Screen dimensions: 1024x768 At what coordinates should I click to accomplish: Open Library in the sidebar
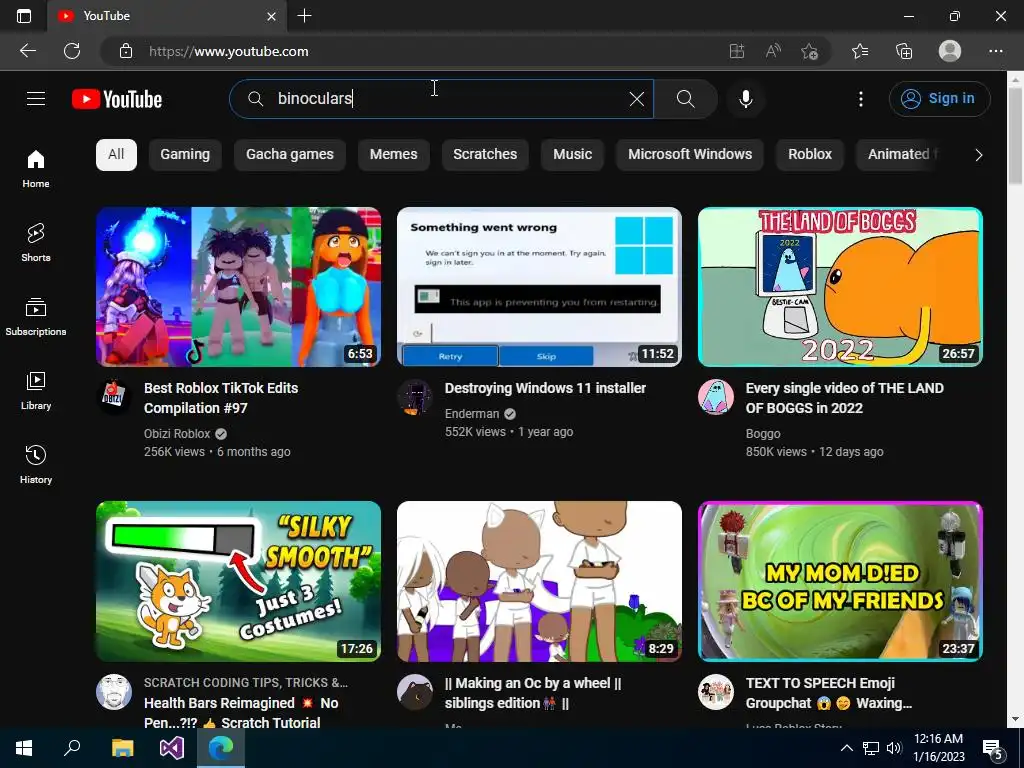pos(36,391)
